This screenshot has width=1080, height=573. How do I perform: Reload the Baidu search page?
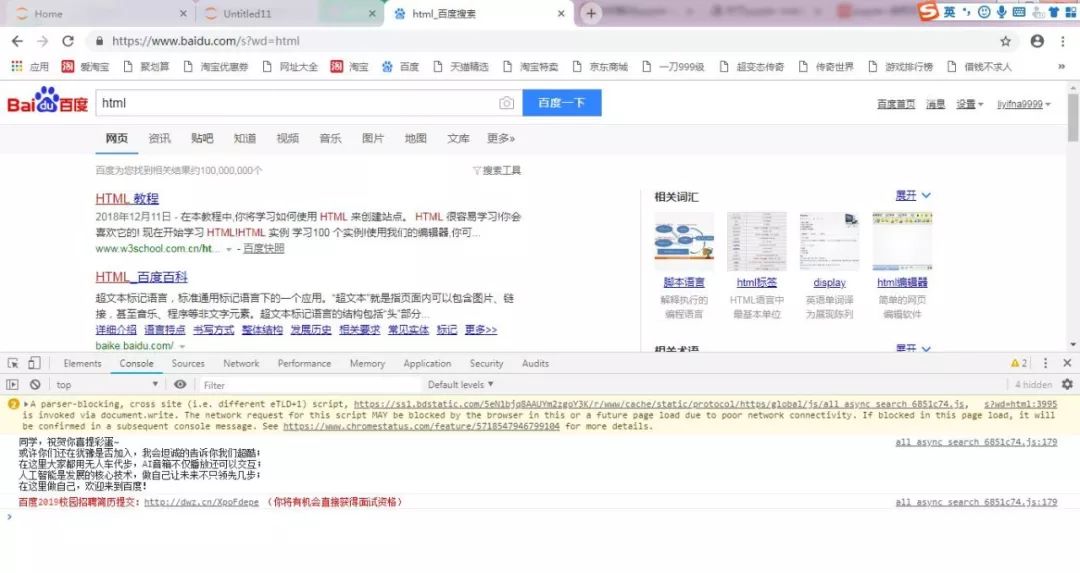click(x=68, y=41)
